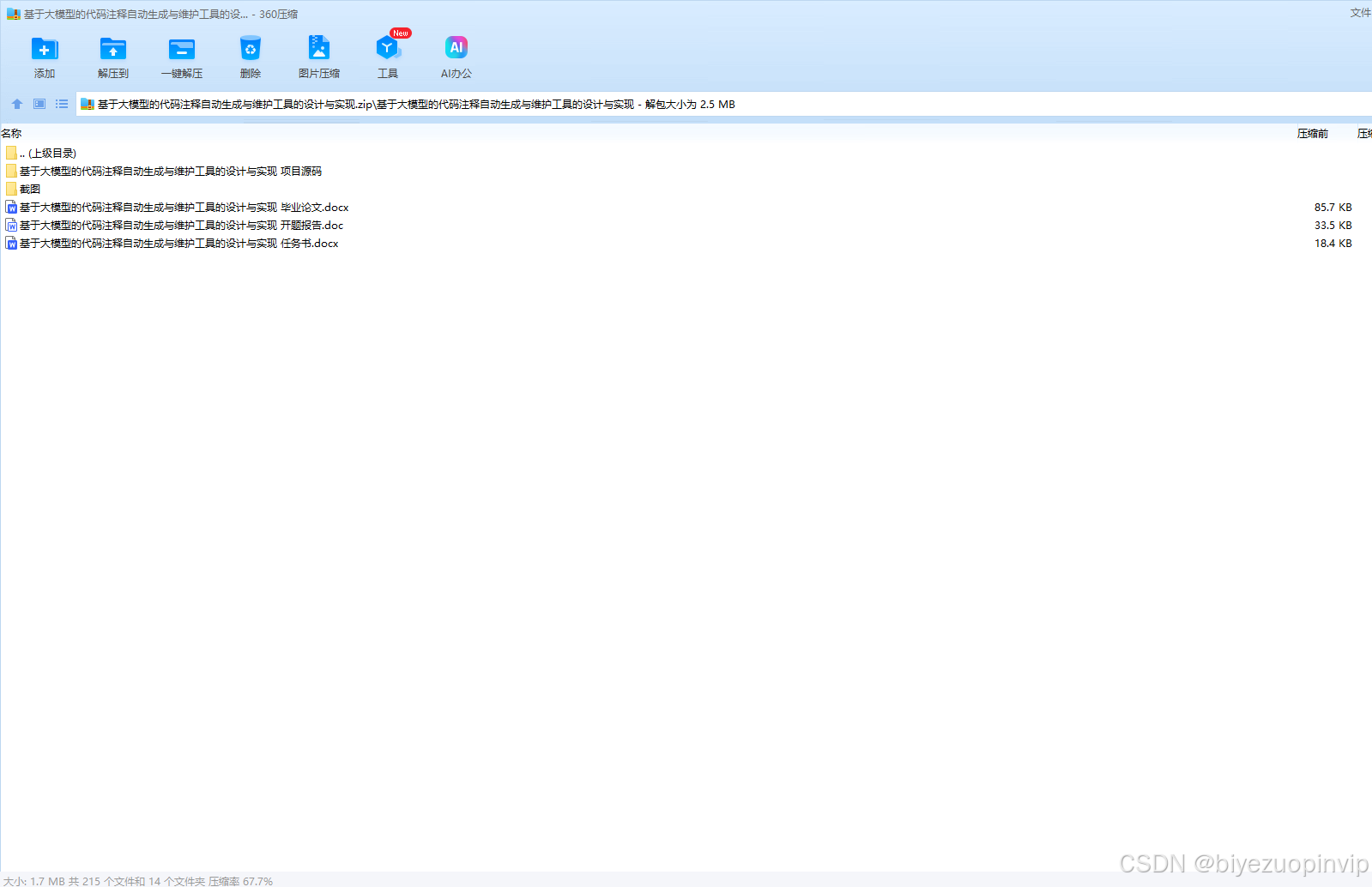
Task: Sort by 名称 column header
Action: (11, 133)
